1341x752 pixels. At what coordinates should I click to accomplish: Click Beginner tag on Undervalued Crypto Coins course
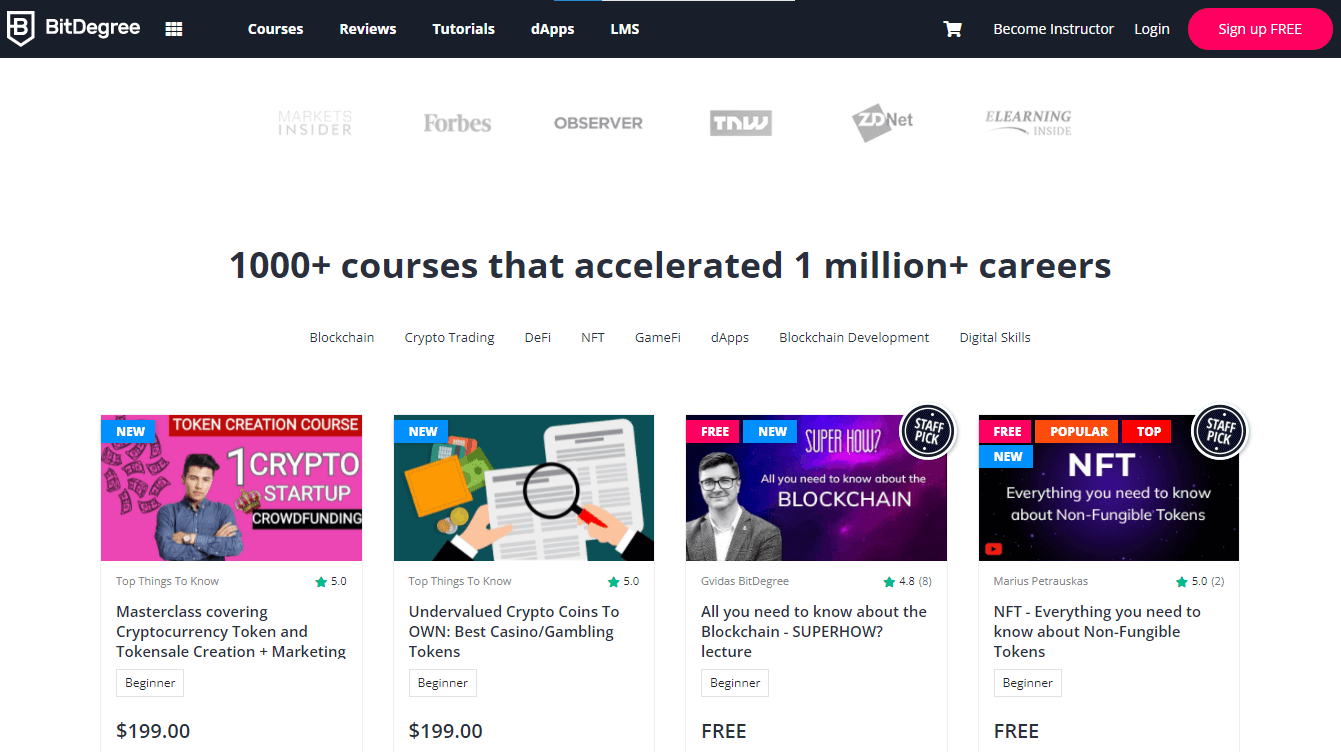[443, 683]
